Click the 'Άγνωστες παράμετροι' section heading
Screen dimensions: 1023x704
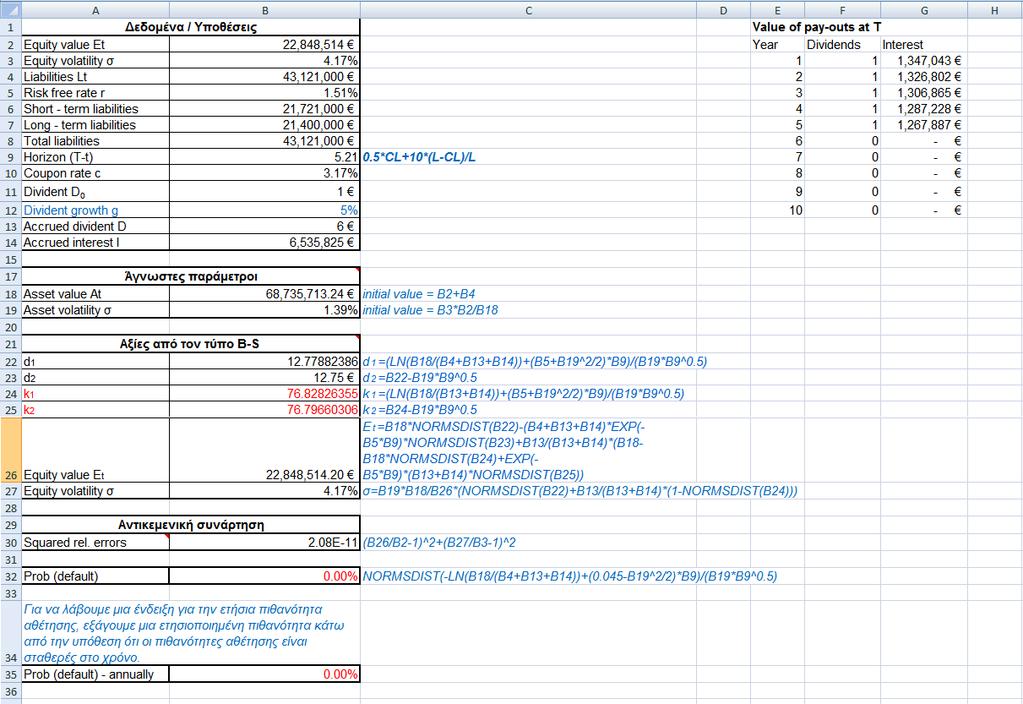191,277
